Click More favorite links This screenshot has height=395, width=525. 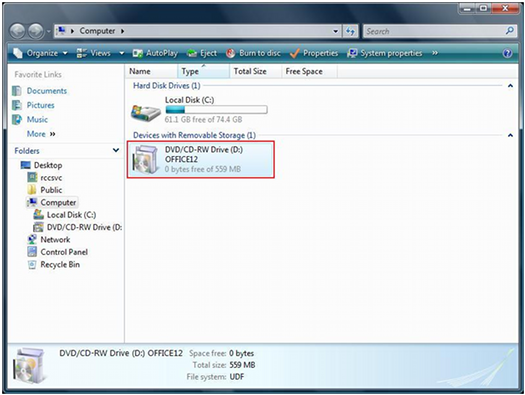click(41, 134)
